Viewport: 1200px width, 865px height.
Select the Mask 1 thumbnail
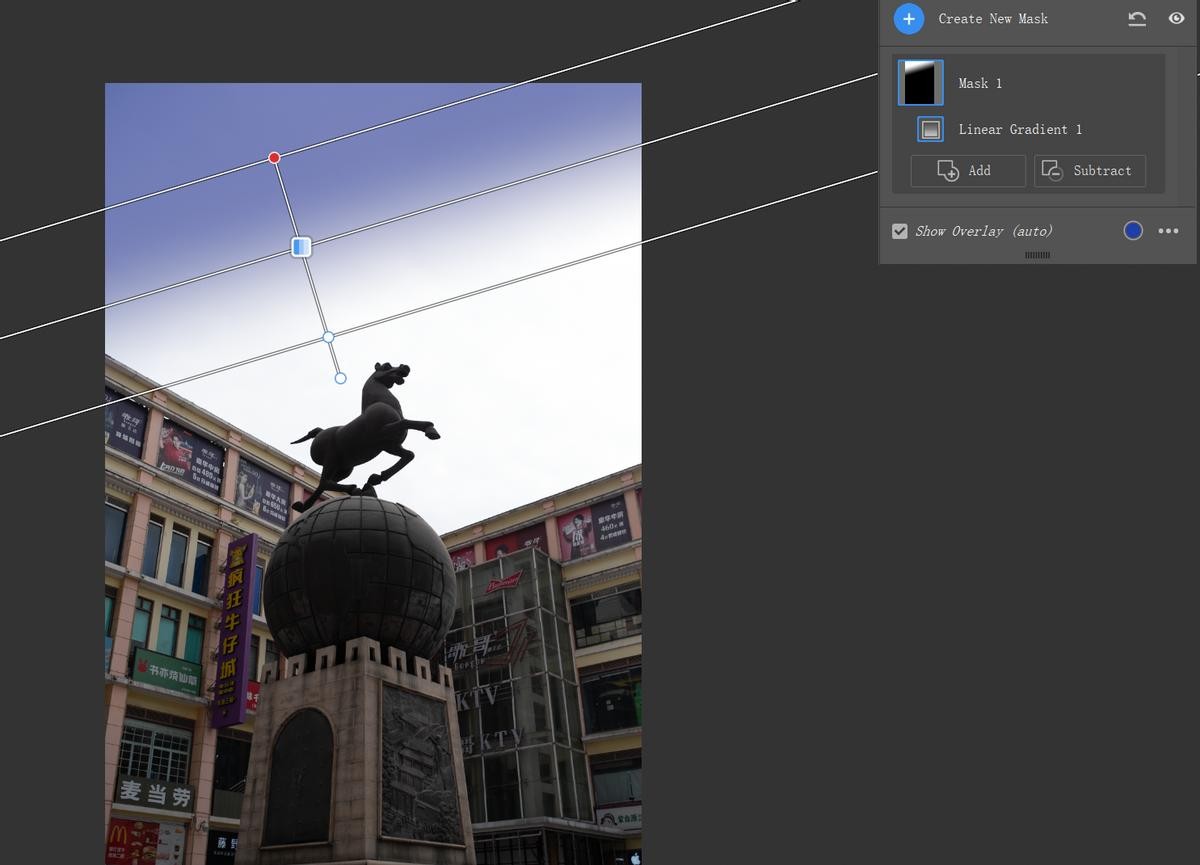[920, 83]
